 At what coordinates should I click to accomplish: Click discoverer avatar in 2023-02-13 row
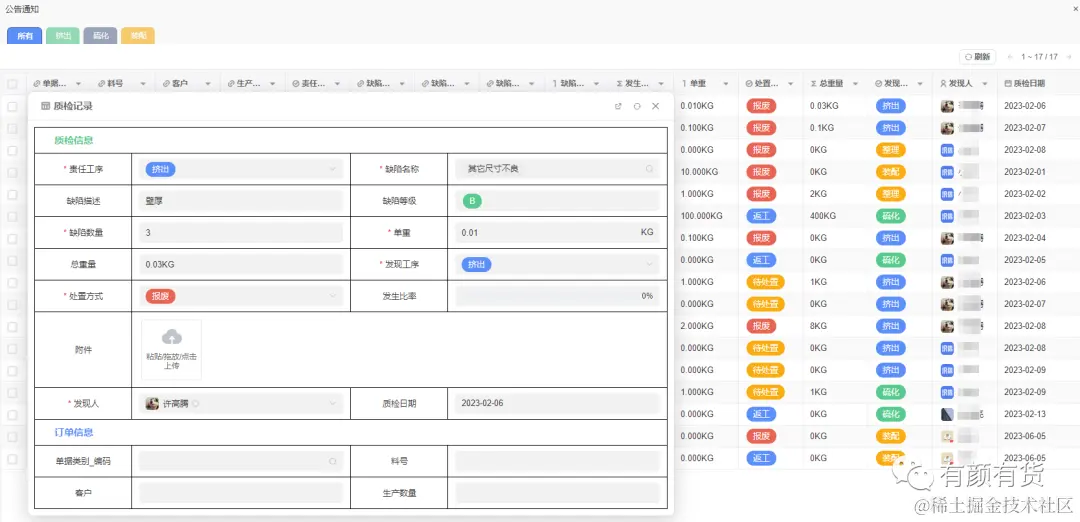[x=947, y=414]
